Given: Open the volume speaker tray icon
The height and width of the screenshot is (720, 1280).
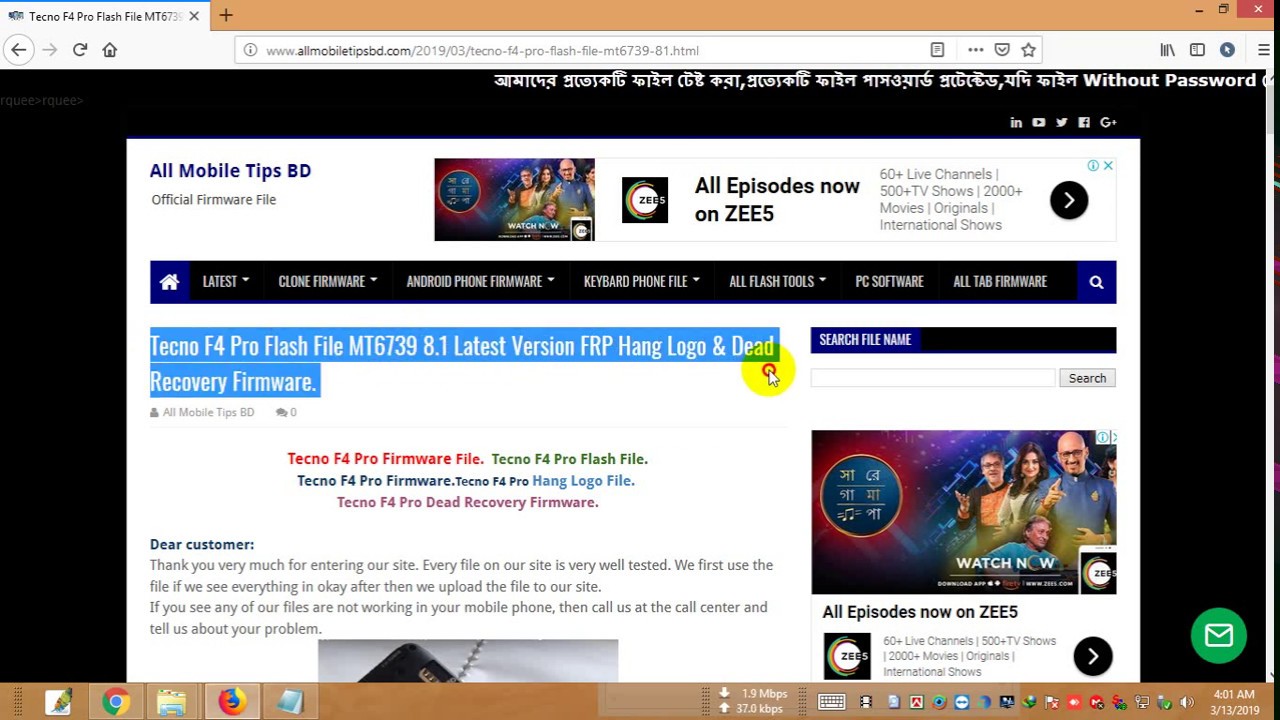Looking at the screenshot, I should pos(1187,702).
